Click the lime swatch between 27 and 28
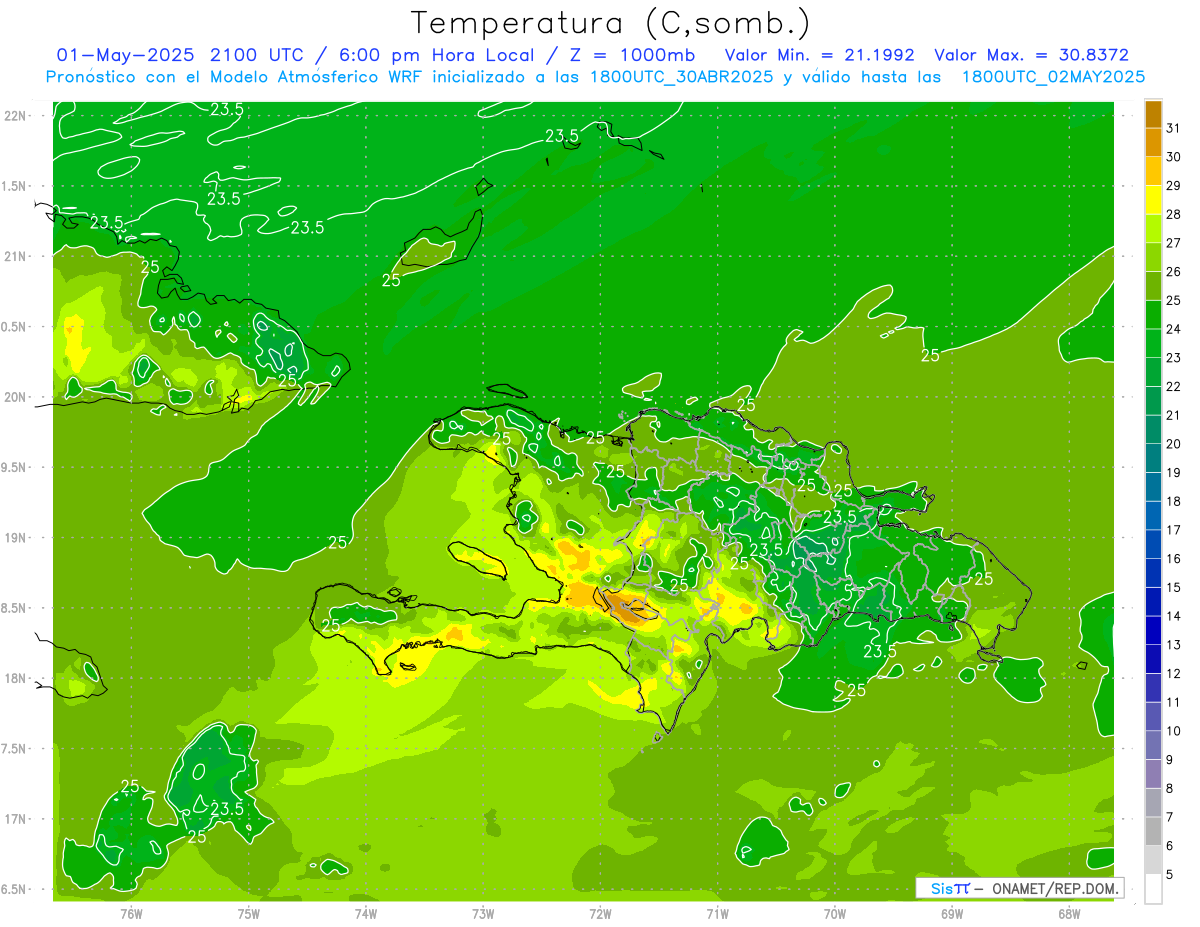The width and height of the screenshot is (1200, 927). pyautogui.click(x=1153, y=228)
